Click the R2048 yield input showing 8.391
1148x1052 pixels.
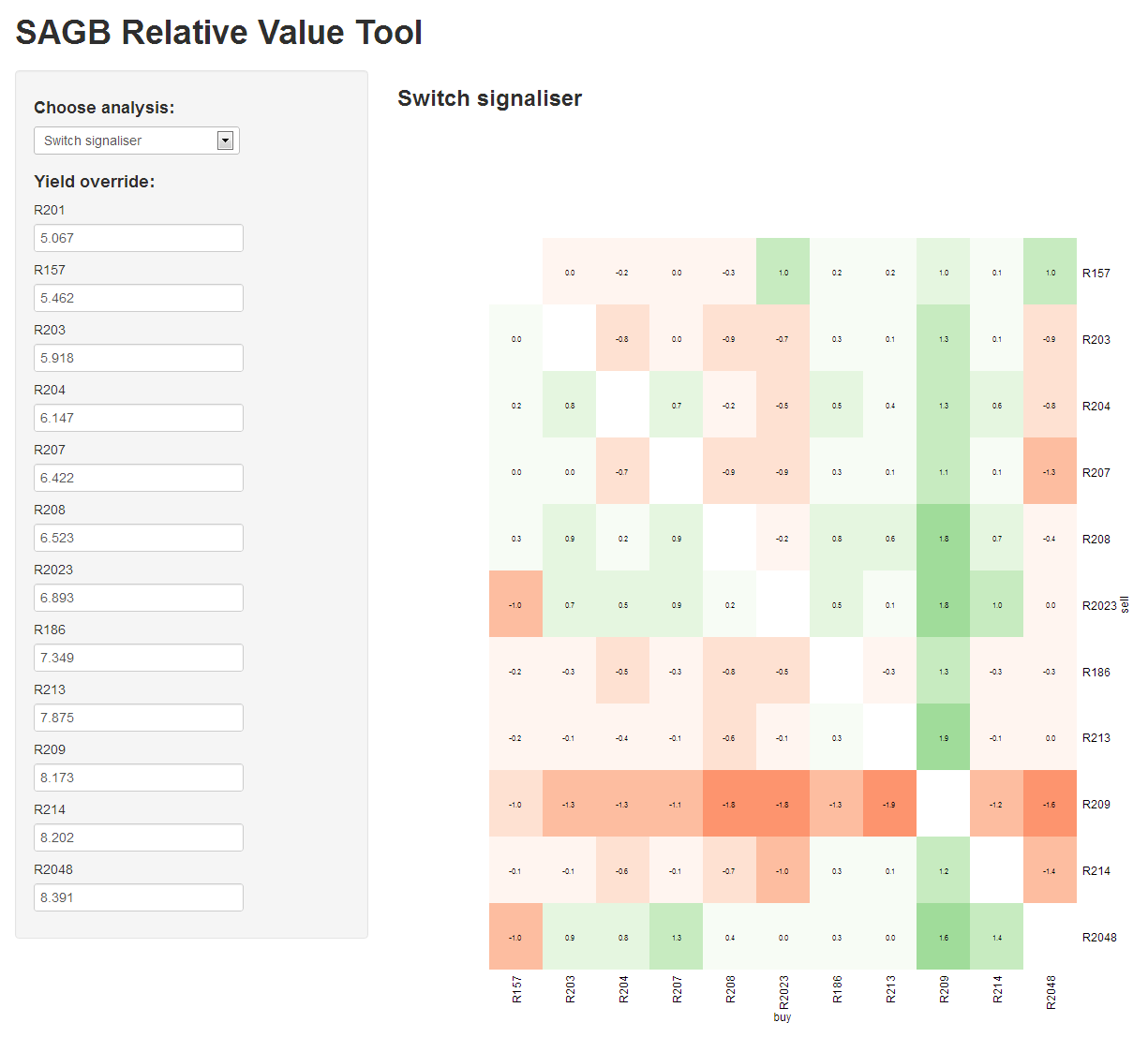[x=138, y=897]
